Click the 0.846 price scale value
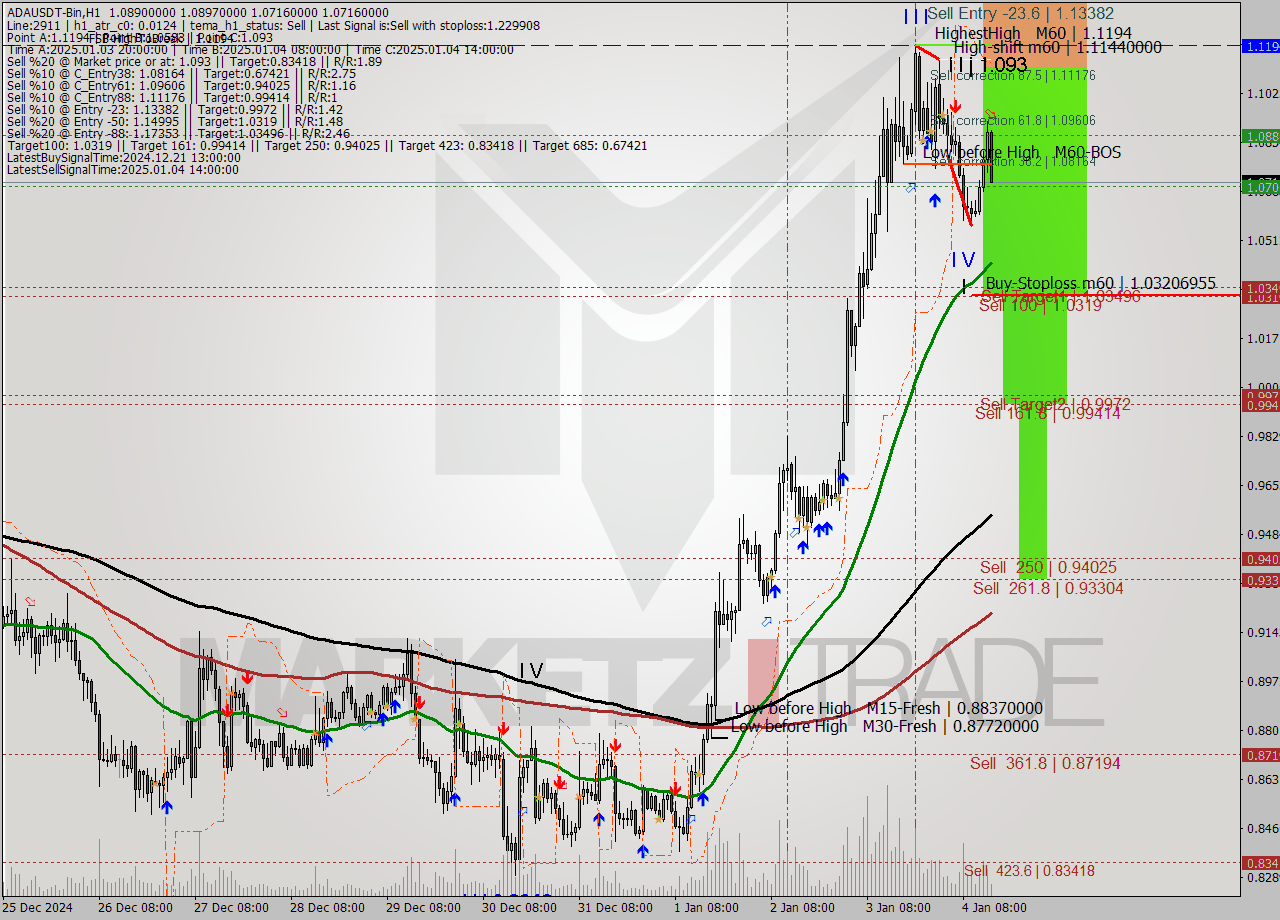1280x920 pixels. tap(1261, 828)
